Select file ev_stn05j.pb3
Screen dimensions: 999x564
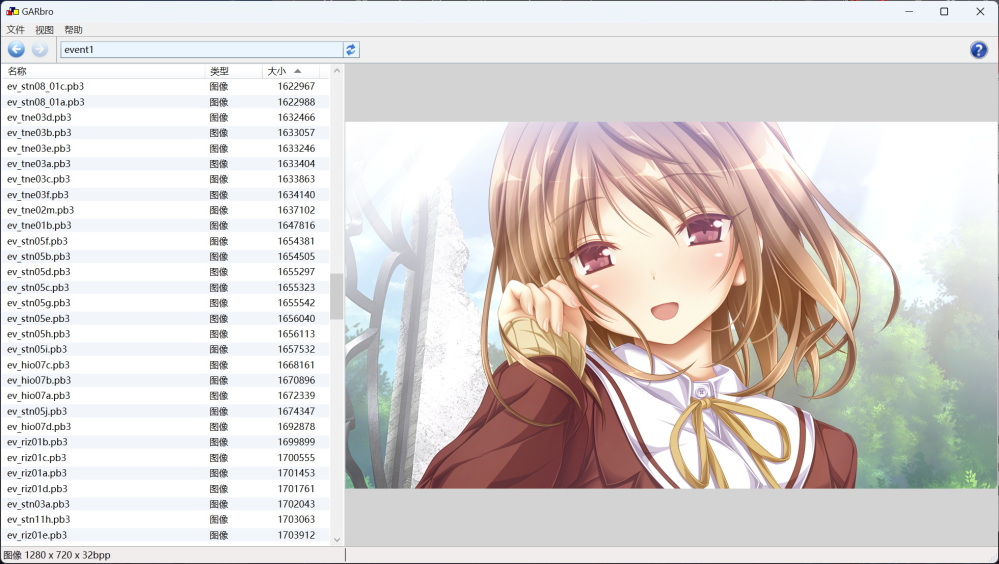[165, 412]
